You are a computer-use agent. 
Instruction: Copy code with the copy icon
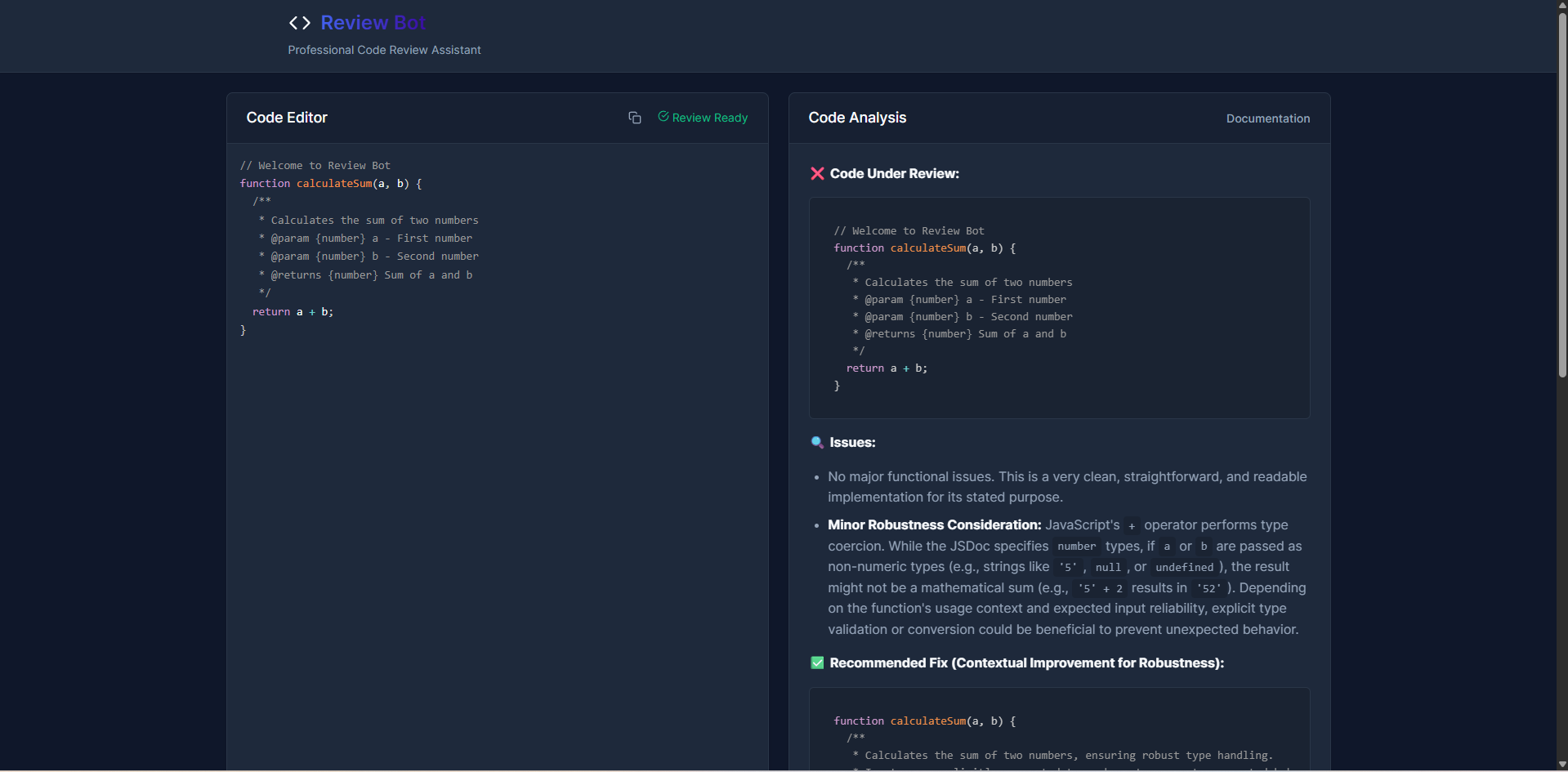[x=635, y=118]
